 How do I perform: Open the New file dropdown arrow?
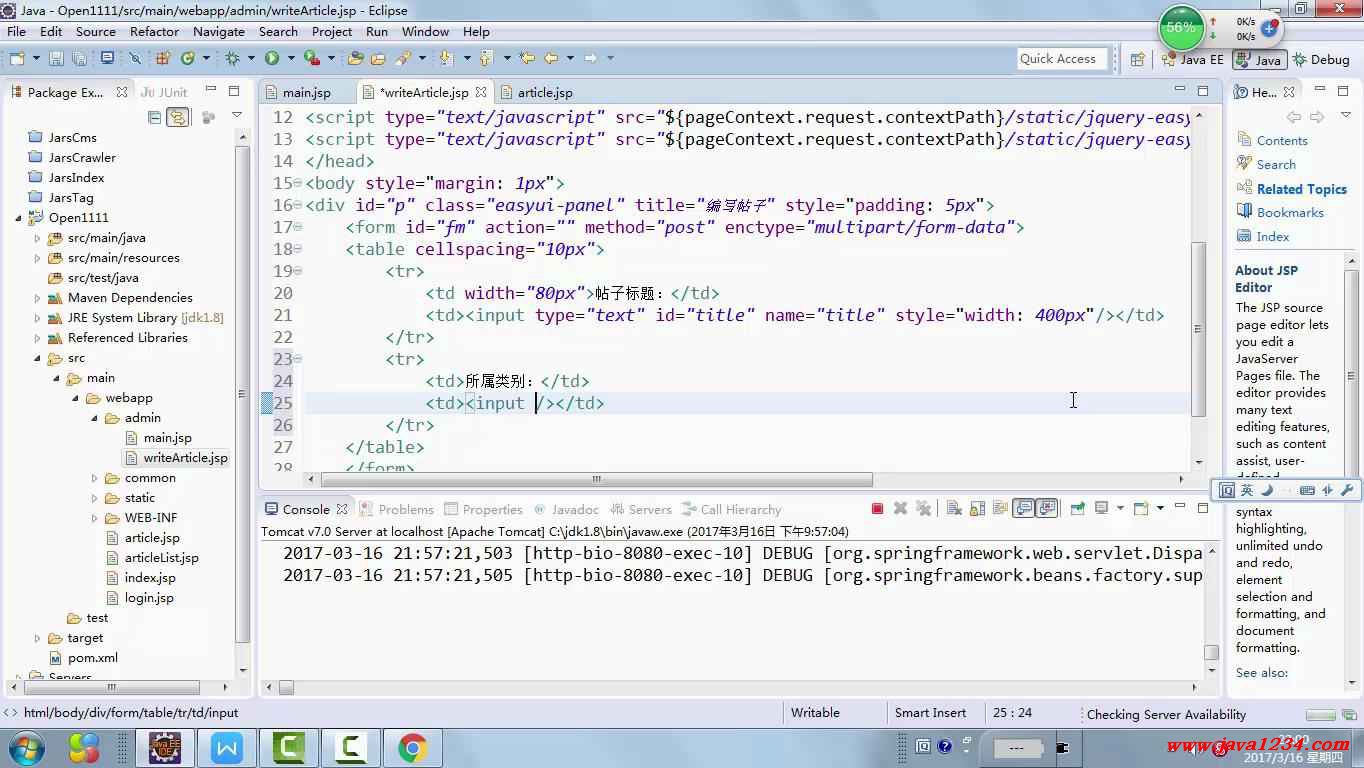35,59
